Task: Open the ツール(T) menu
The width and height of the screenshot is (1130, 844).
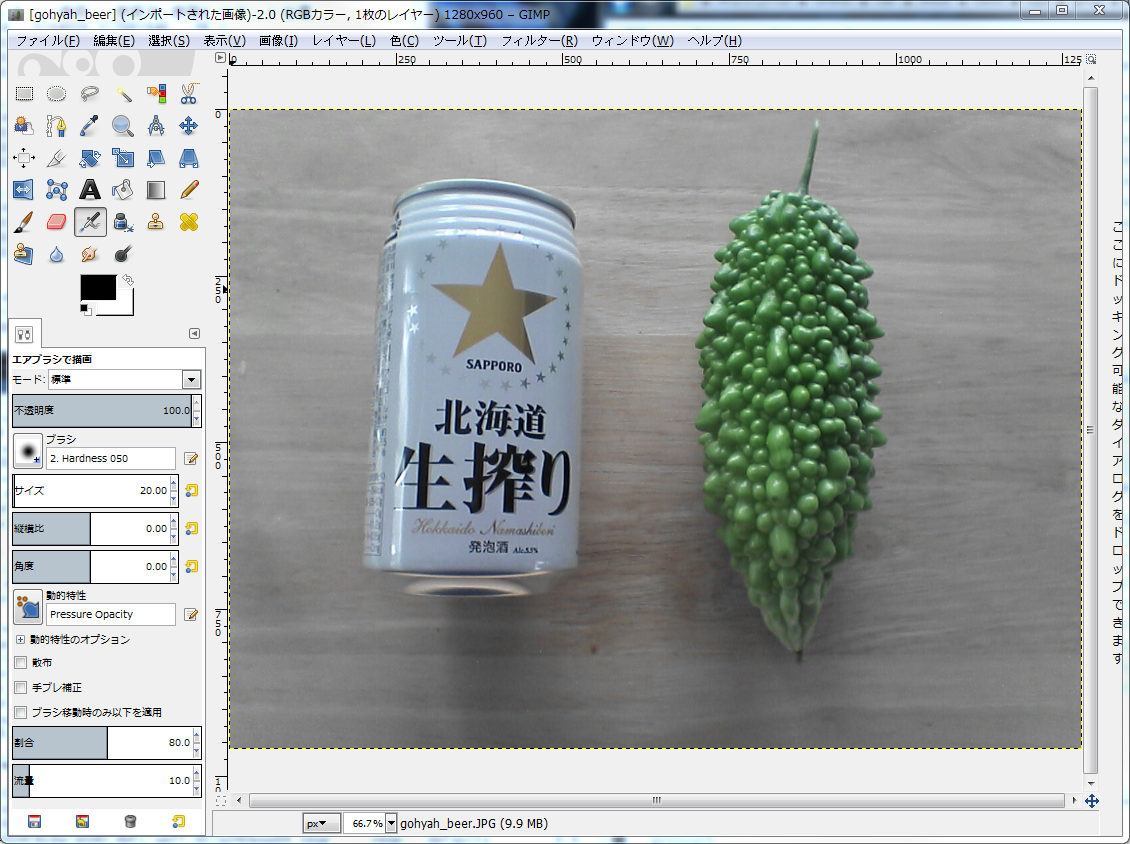Action: tap(460, 40)
